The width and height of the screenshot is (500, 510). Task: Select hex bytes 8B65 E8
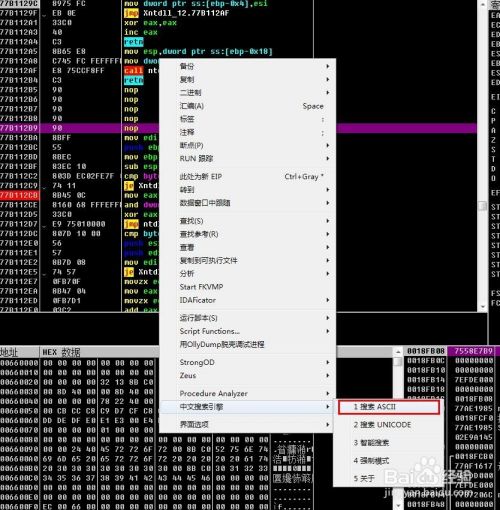[69, 52]
